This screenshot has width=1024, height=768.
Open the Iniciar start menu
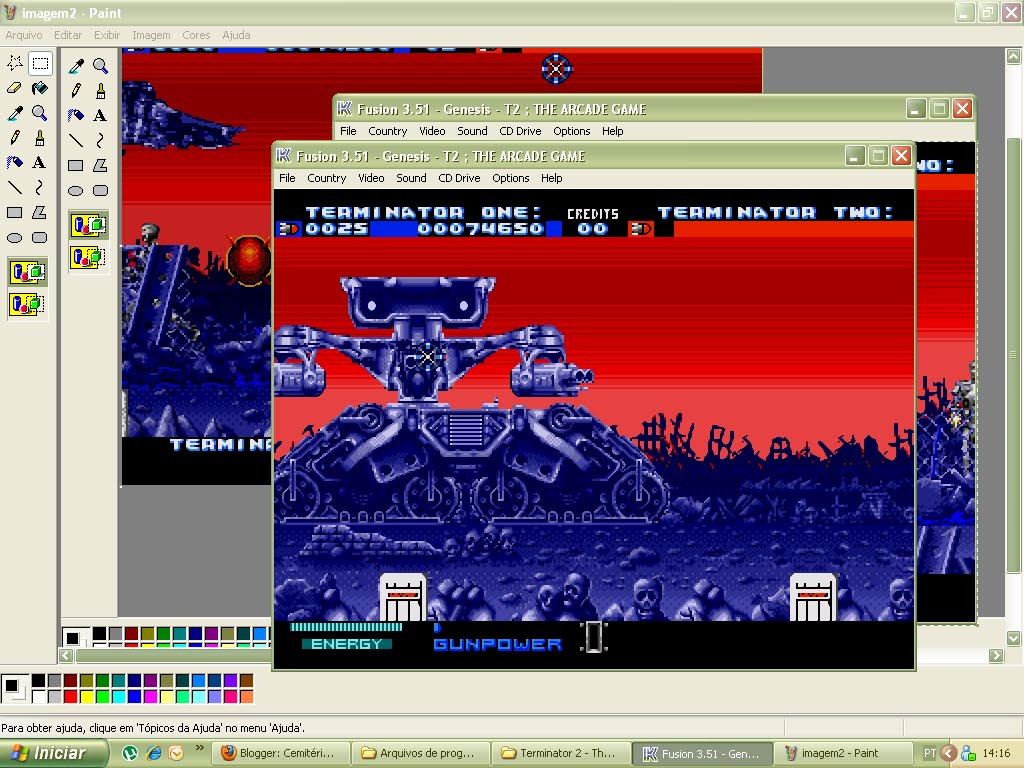53,753
